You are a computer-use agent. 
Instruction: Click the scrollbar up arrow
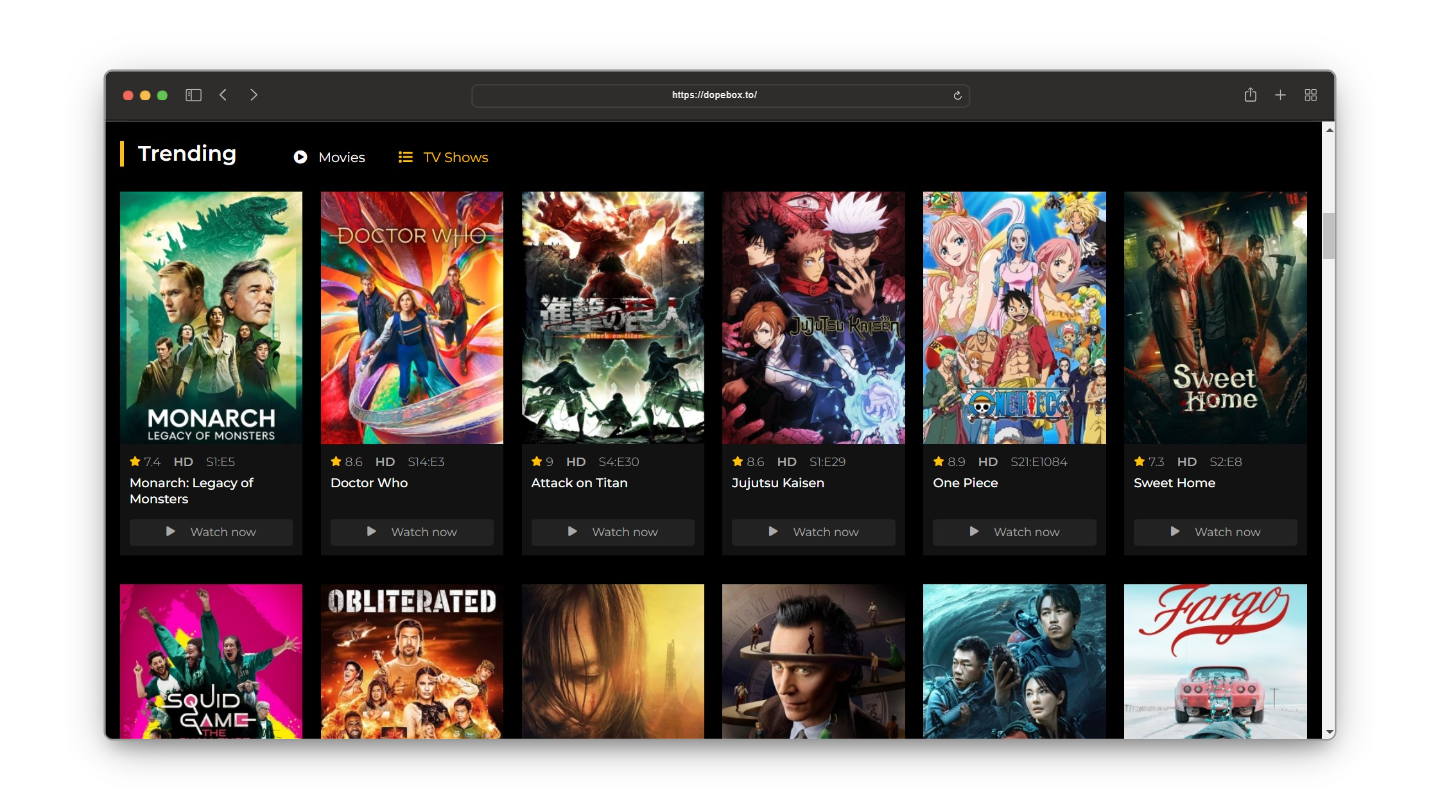click(1329, 129)
